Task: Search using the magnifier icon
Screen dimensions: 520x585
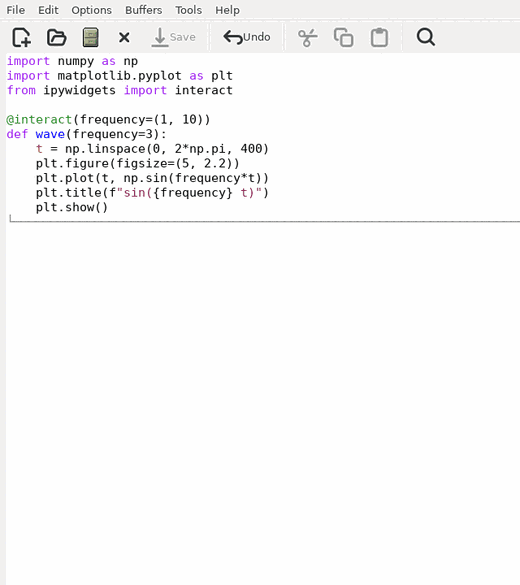Action: tap(426, 37)
